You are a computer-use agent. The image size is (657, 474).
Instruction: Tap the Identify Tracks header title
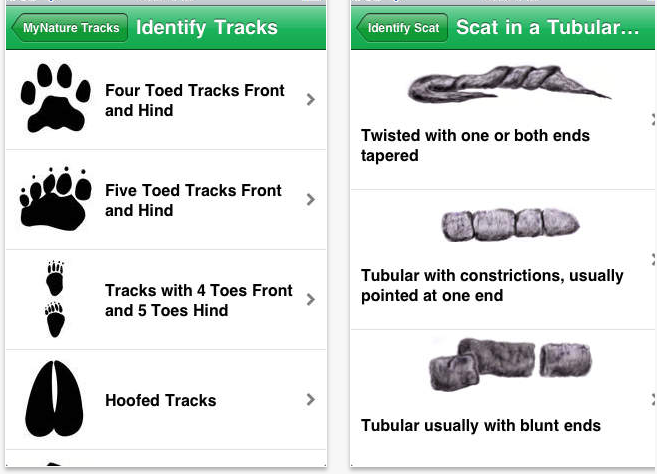point(207,28)
